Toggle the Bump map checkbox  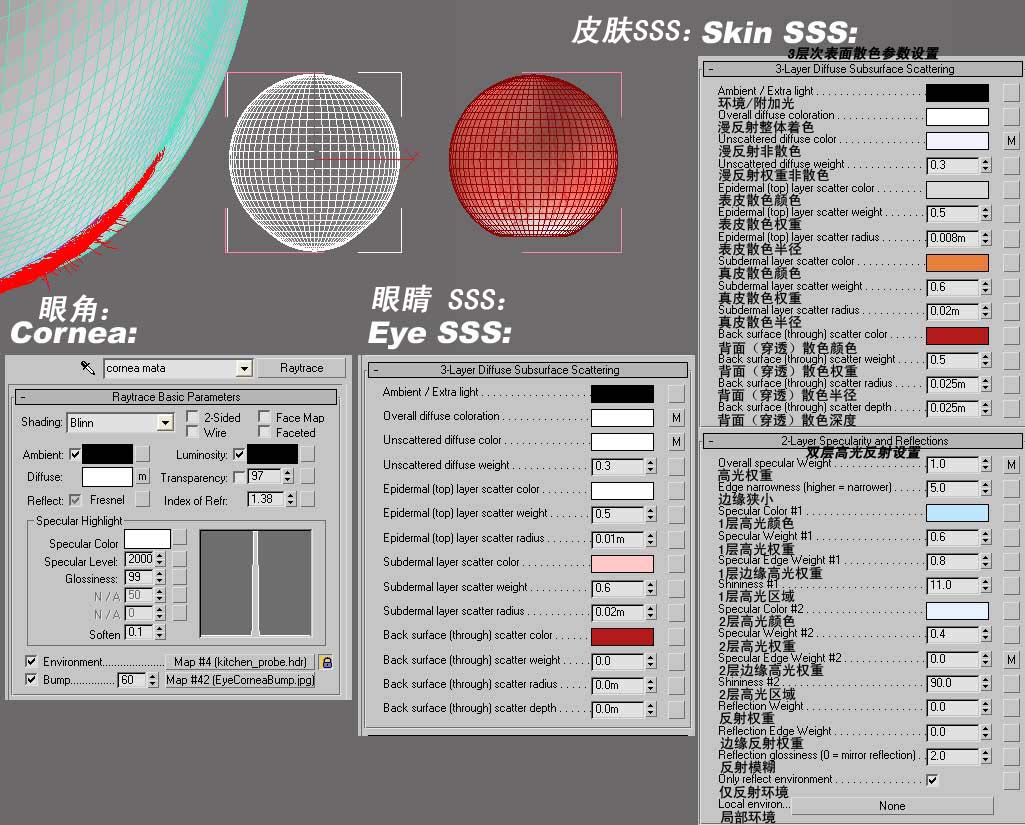[x=31, y=679]
